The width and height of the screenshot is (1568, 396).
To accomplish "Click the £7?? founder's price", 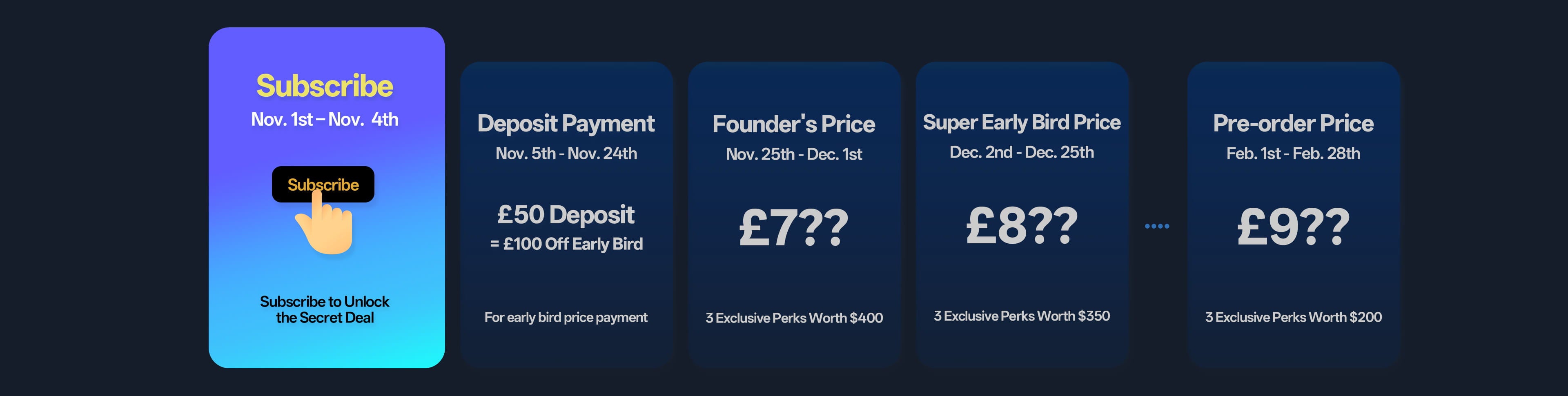I will (x=794, y=227).
